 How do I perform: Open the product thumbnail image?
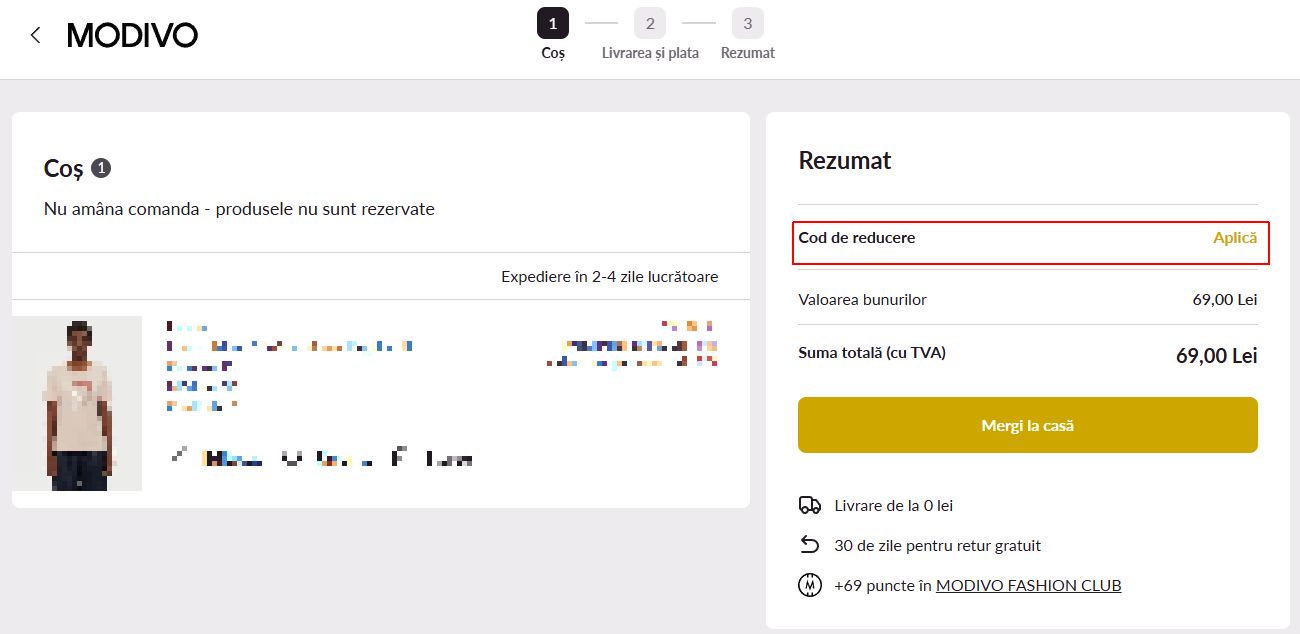(x=77, y=403)
